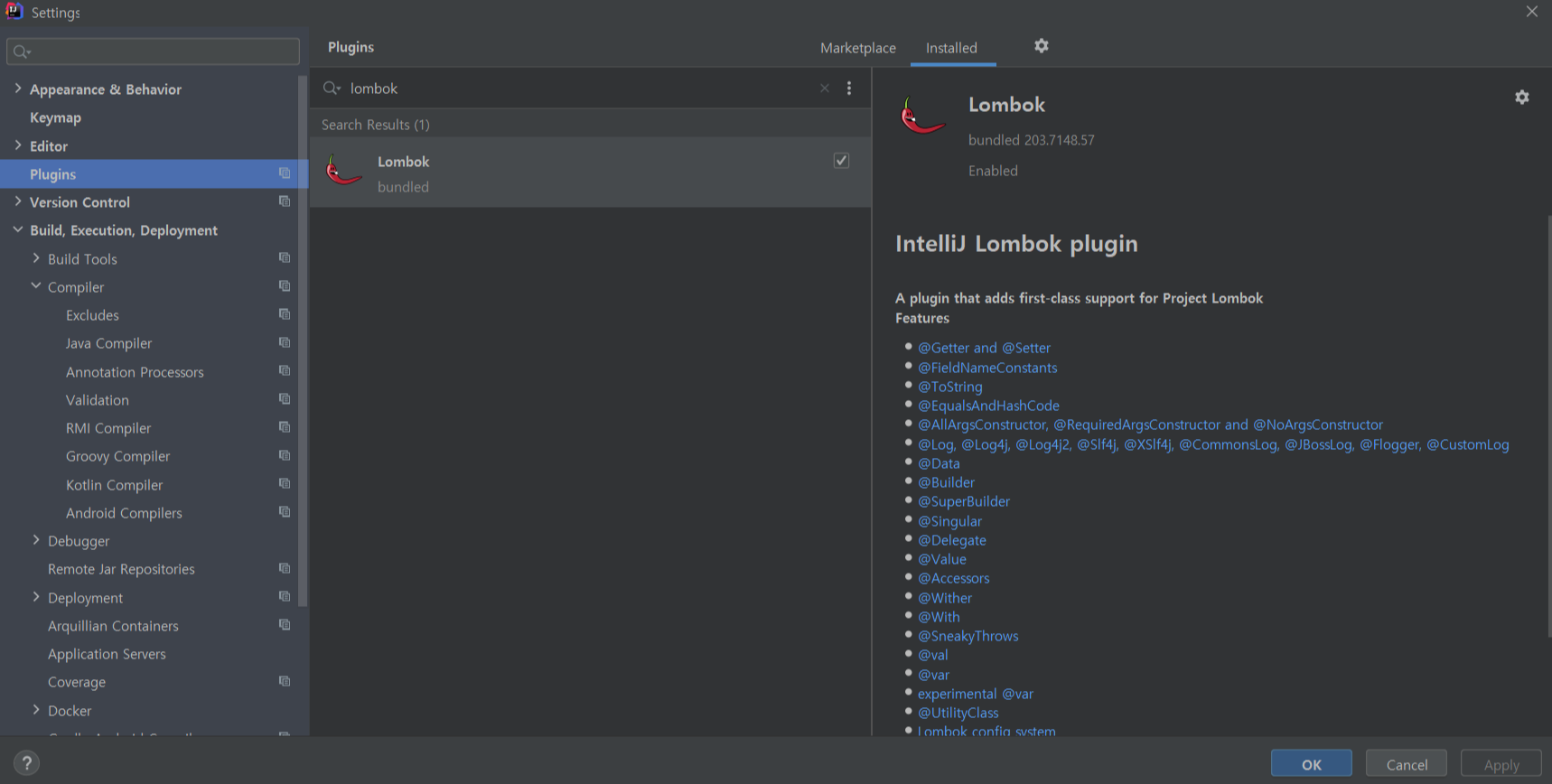Screen dimensions: 1552x784
Task: Collapse Build, Execution, Deployment node
Action: point(18,230)
